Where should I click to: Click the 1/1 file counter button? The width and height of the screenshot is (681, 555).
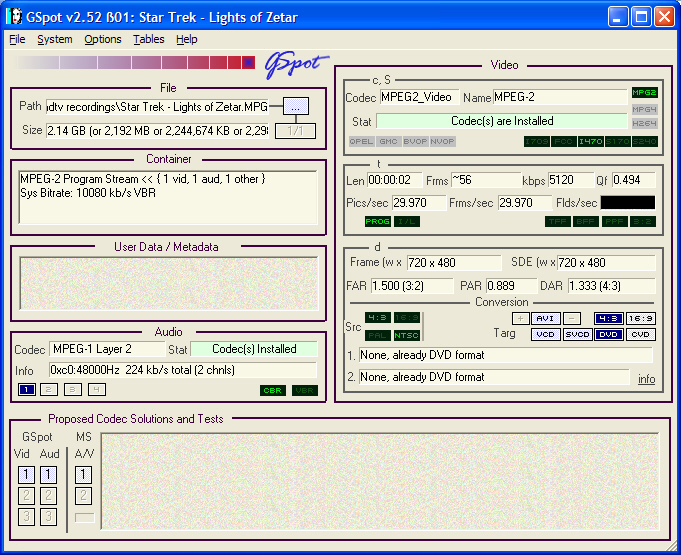(295, 131)
